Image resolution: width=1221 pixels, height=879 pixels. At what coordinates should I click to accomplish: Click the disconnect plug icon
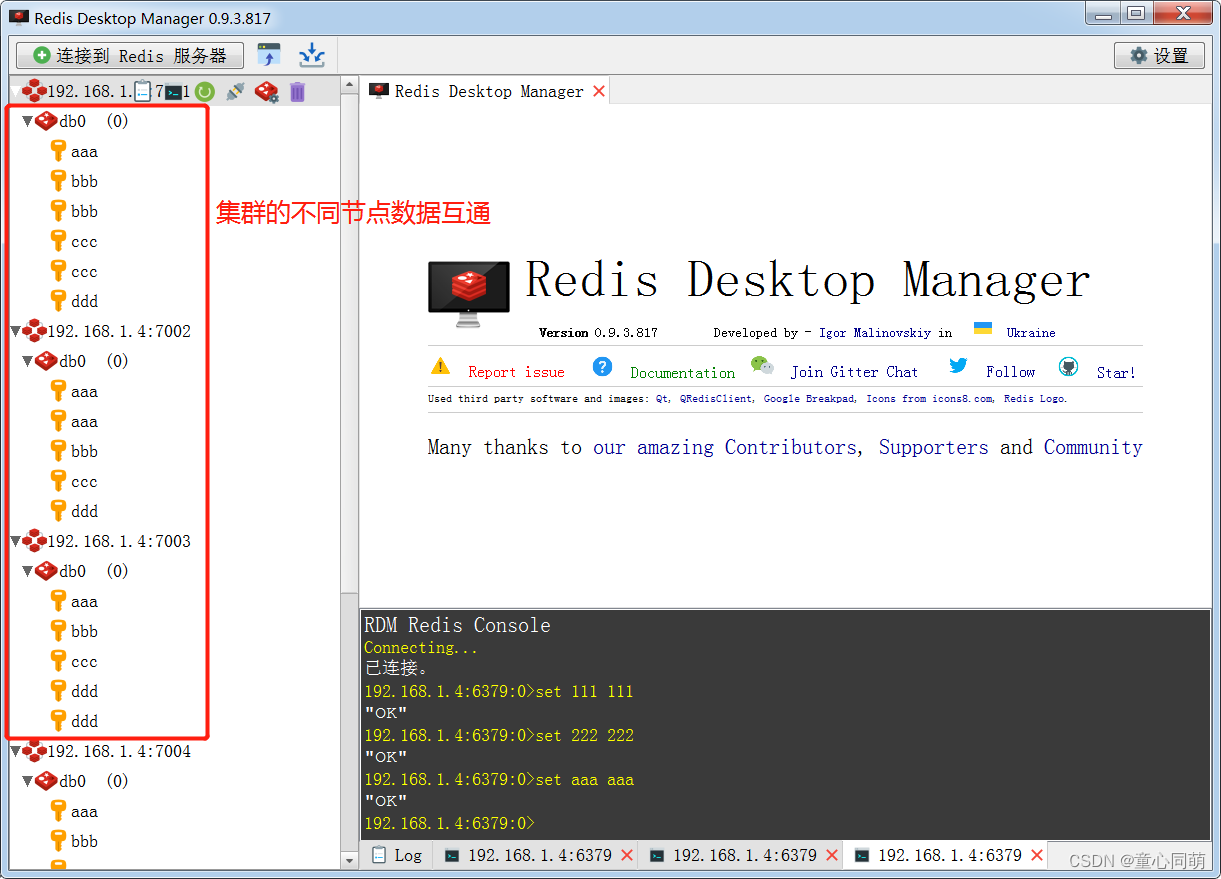point(235,92)
